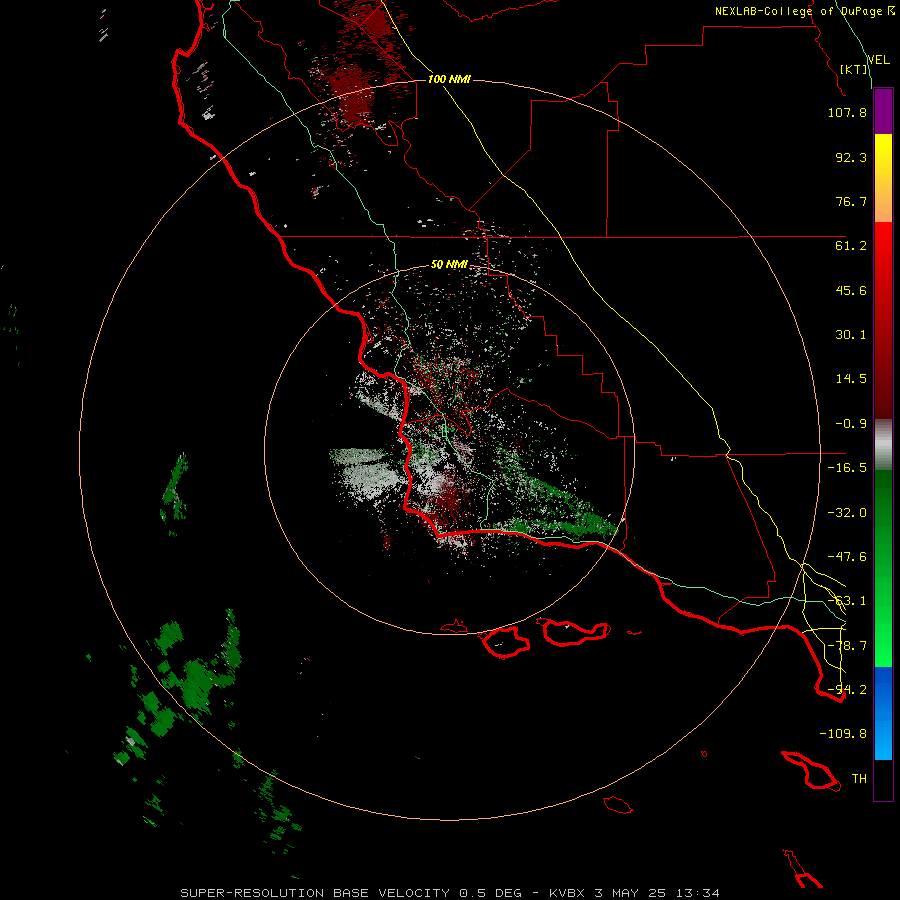Click the -32.0 legend value

[x=847, y=513]
